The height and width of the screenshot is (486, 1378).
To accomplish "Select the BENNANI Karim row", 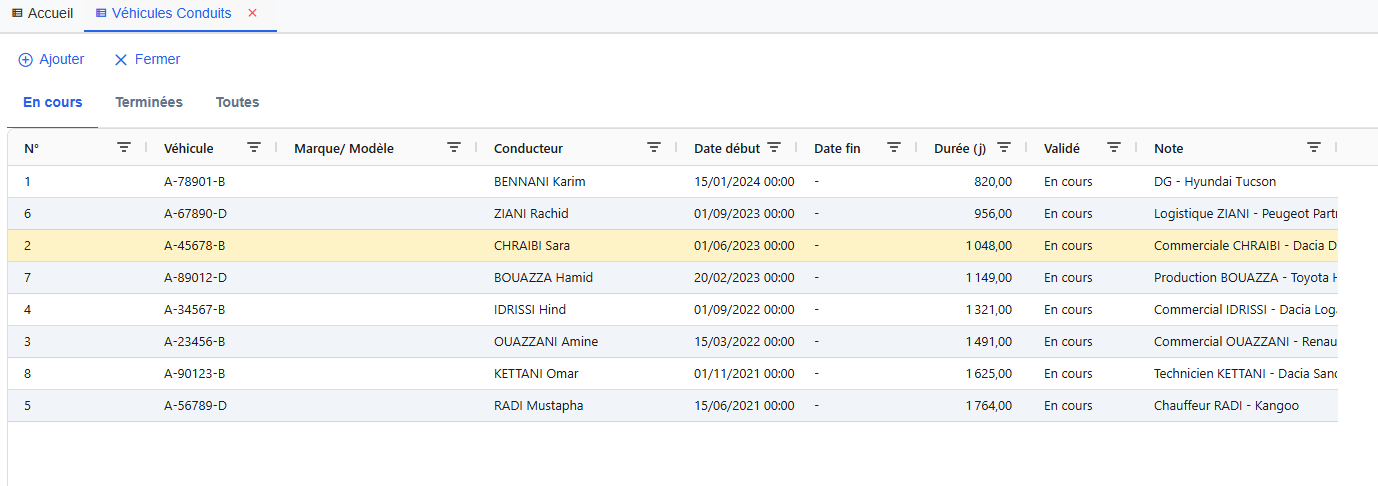I will [x=539, y=182].
